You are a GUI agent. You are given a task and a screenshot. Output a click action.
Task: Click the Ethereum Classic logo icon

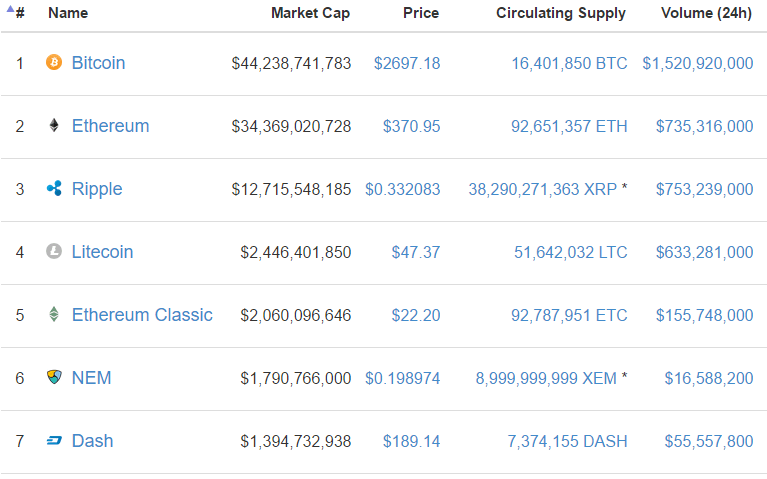[x=54, y=315]
